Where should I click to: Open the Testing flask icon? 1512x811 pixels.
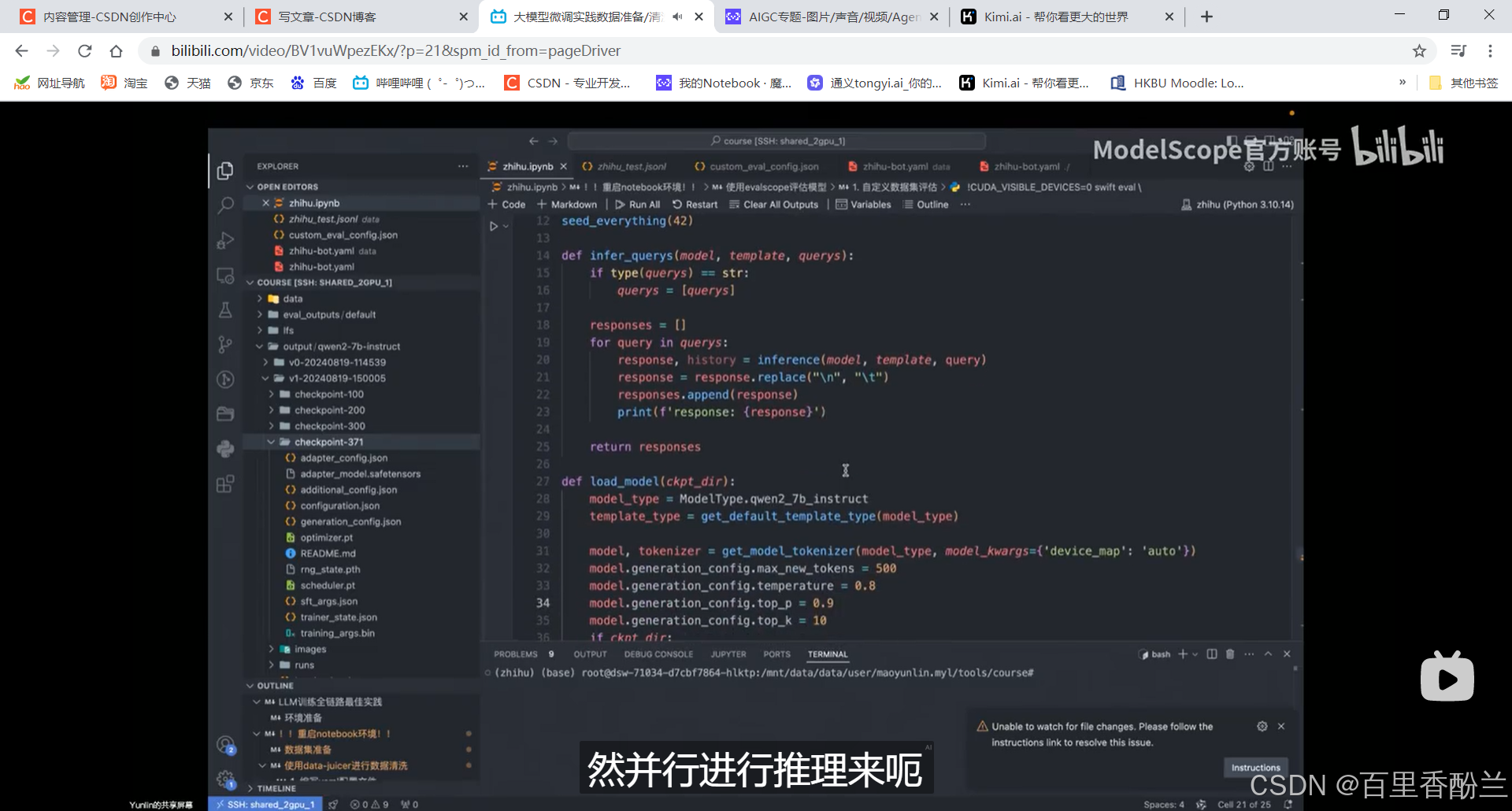point(225,310)
